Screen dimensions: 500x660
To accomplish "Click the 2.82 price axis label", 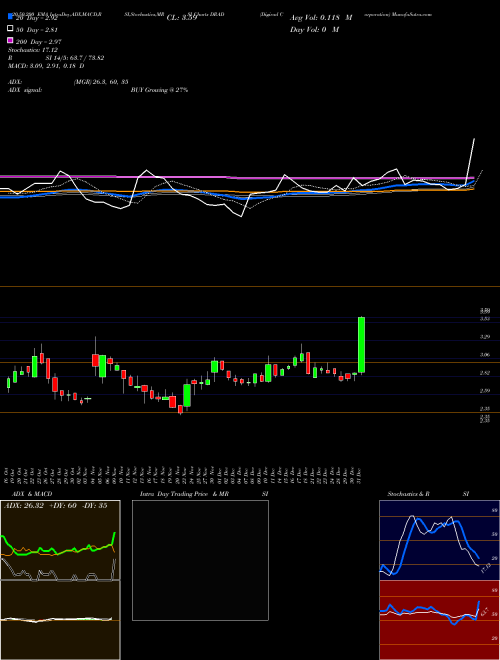I will tap(485, 373).
